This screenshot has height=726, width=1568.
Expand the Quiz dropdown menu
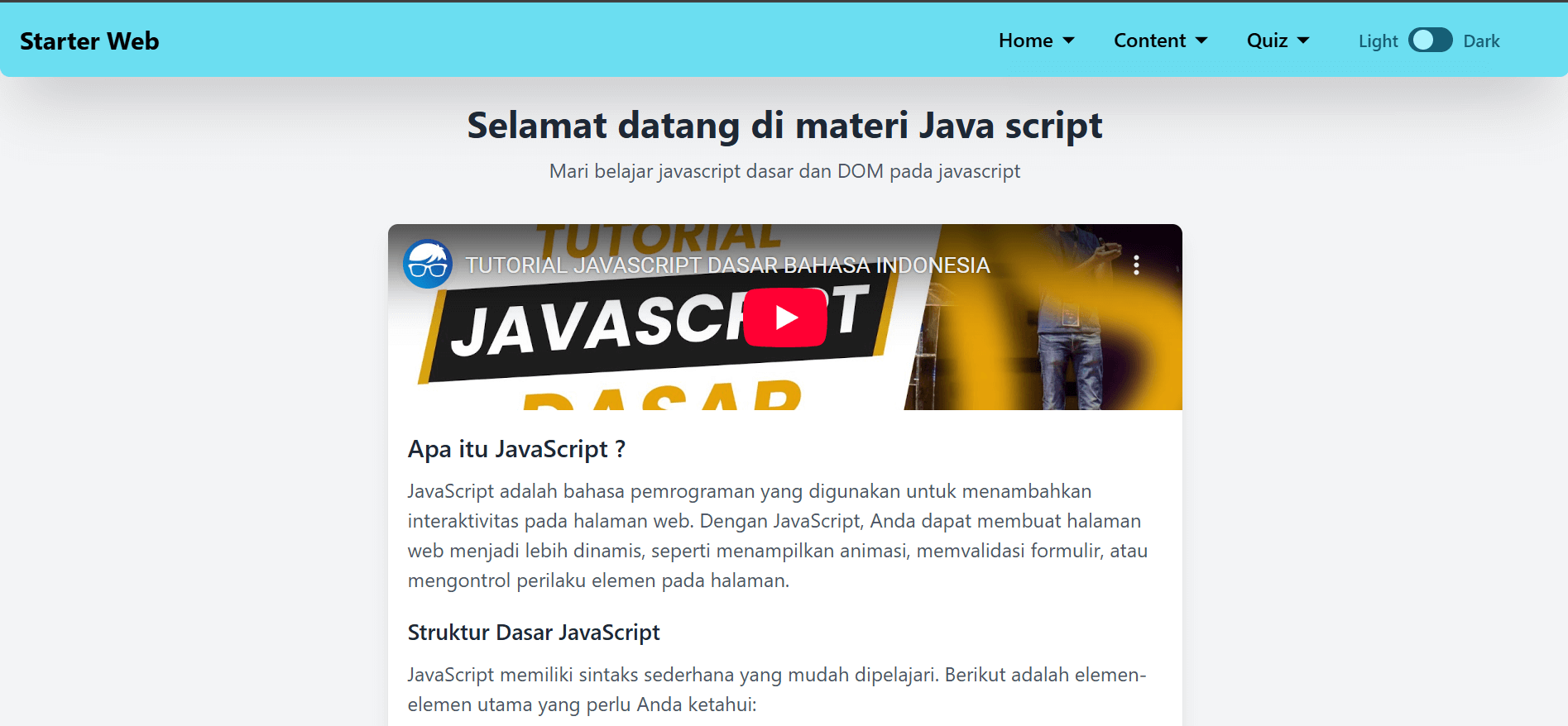[x=1278, y=41]
